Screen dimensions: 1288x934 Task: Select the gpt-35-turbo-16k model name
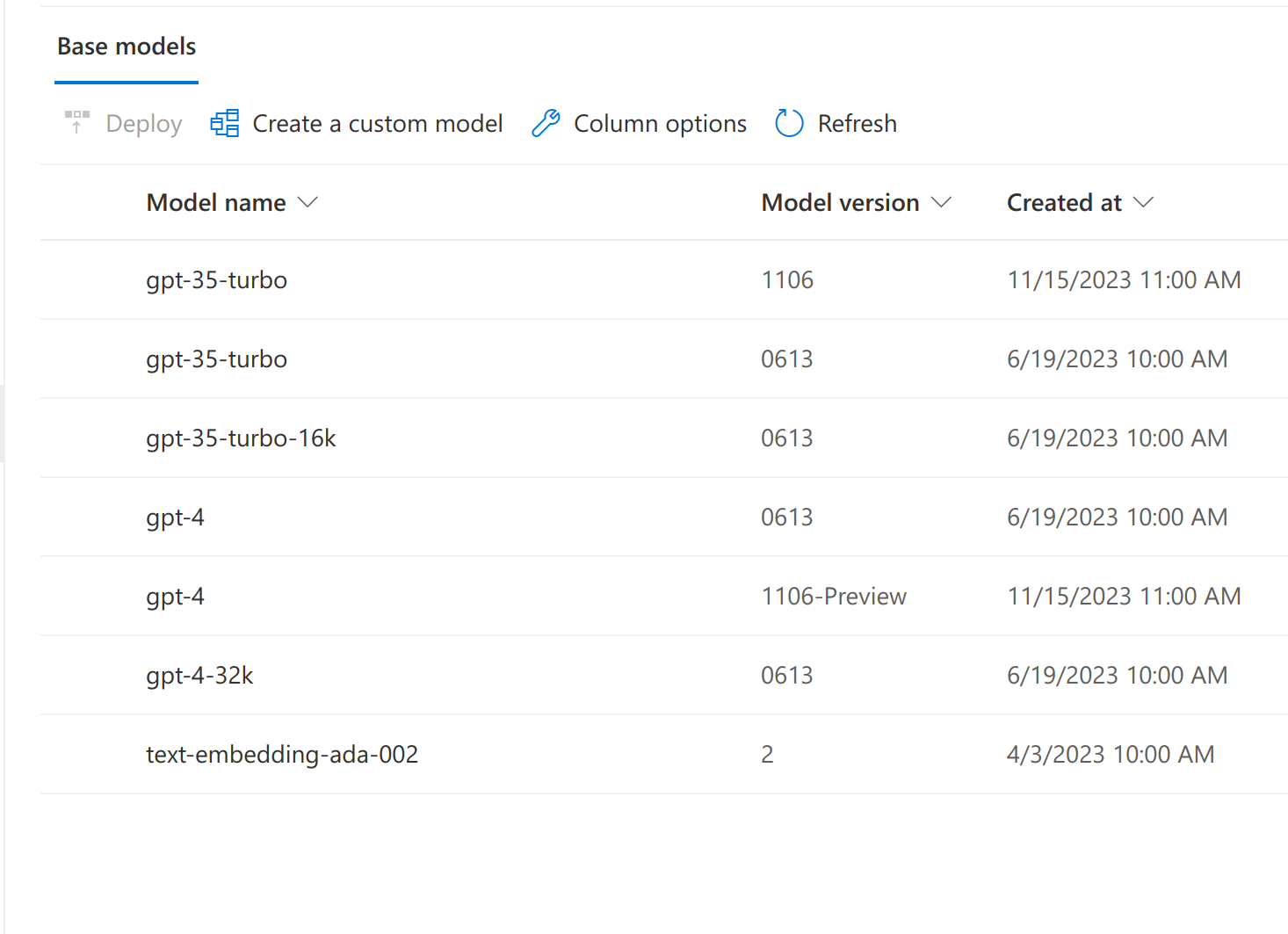coord(241,438)
